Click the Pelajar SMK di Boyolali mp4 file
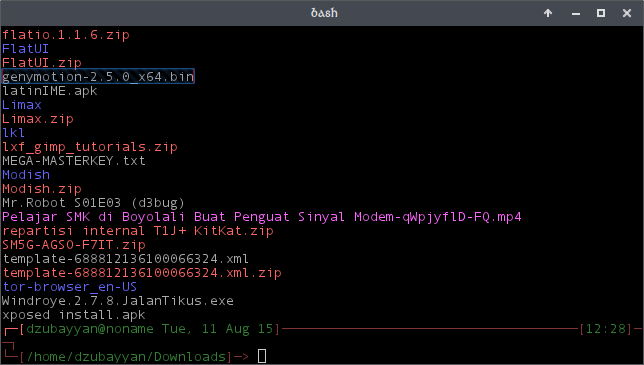This screenshot has width=644, height=365. (x=262, y=217)
